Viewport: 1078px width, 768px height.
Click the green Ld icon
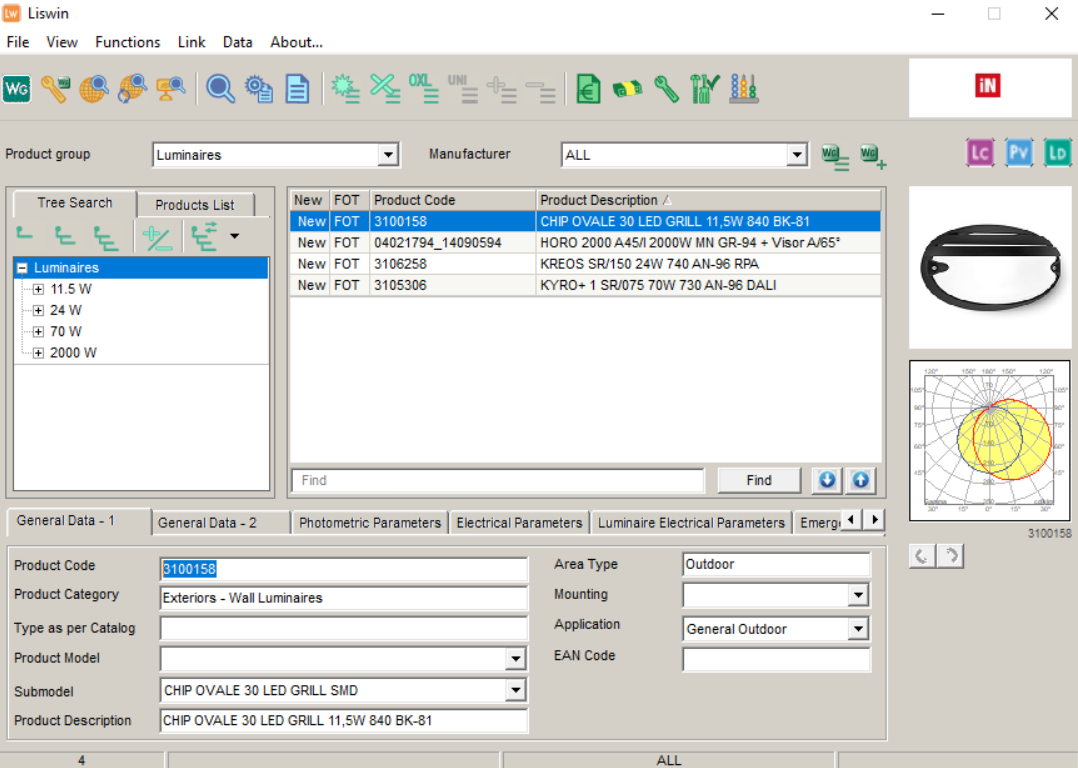[1057, 153]
